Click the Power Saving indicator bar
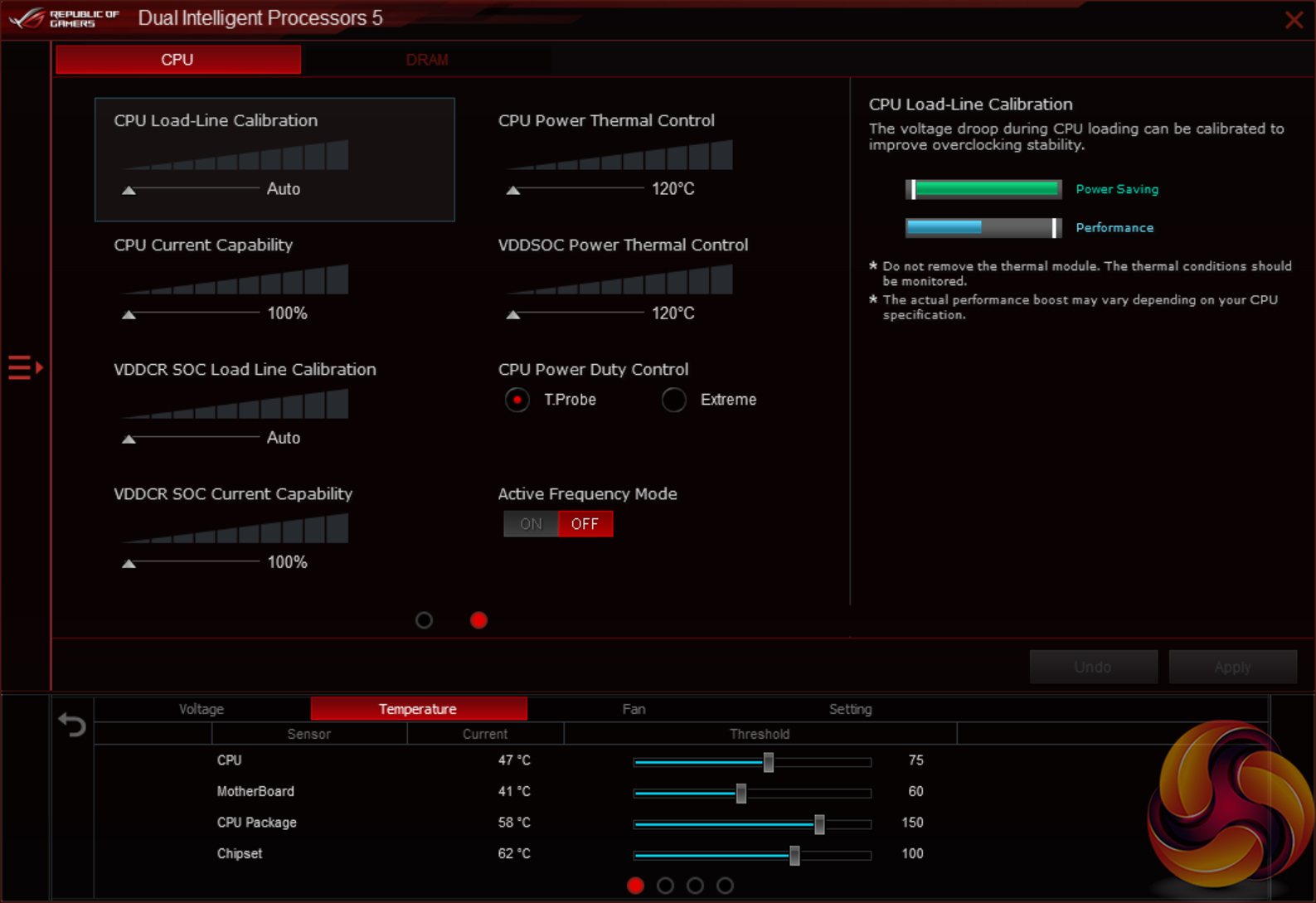 tap(983, 189)
